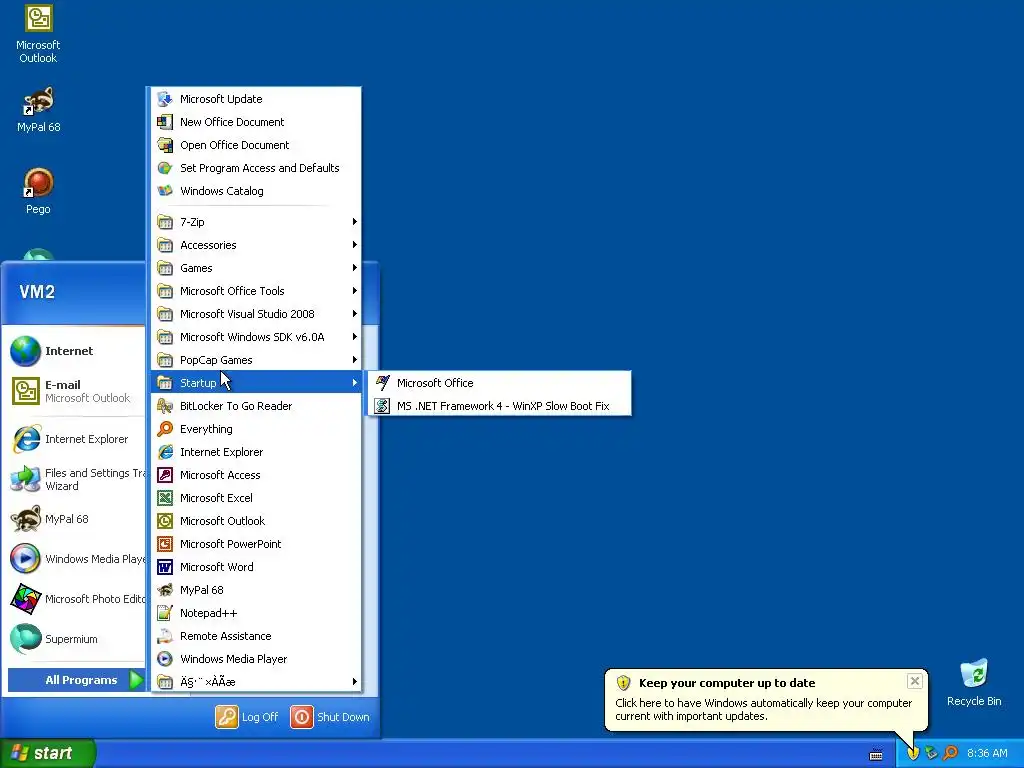Click the VM2 user name header
The width and height of the screenshot is (1024, 768).
coord(37,292)
